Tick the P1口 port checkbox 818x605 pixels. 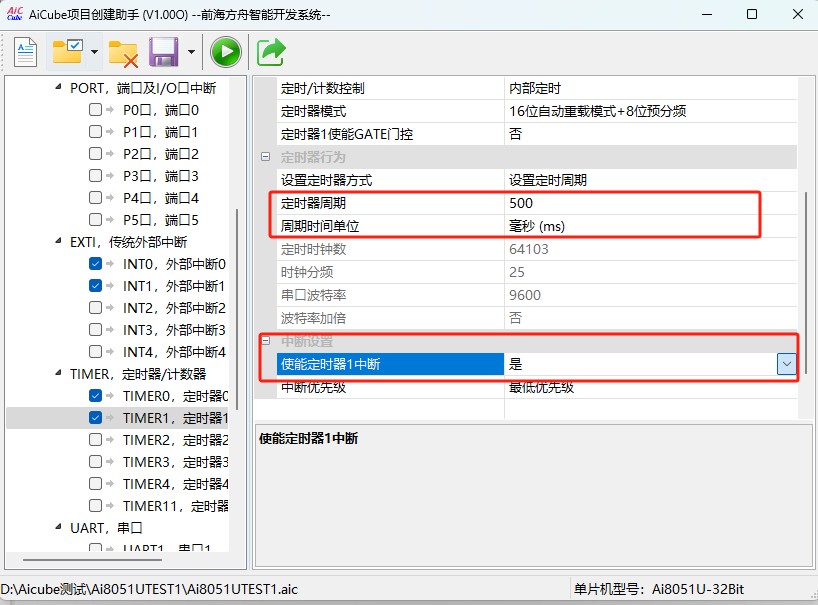pyautogui.click(x=95, y=131)
